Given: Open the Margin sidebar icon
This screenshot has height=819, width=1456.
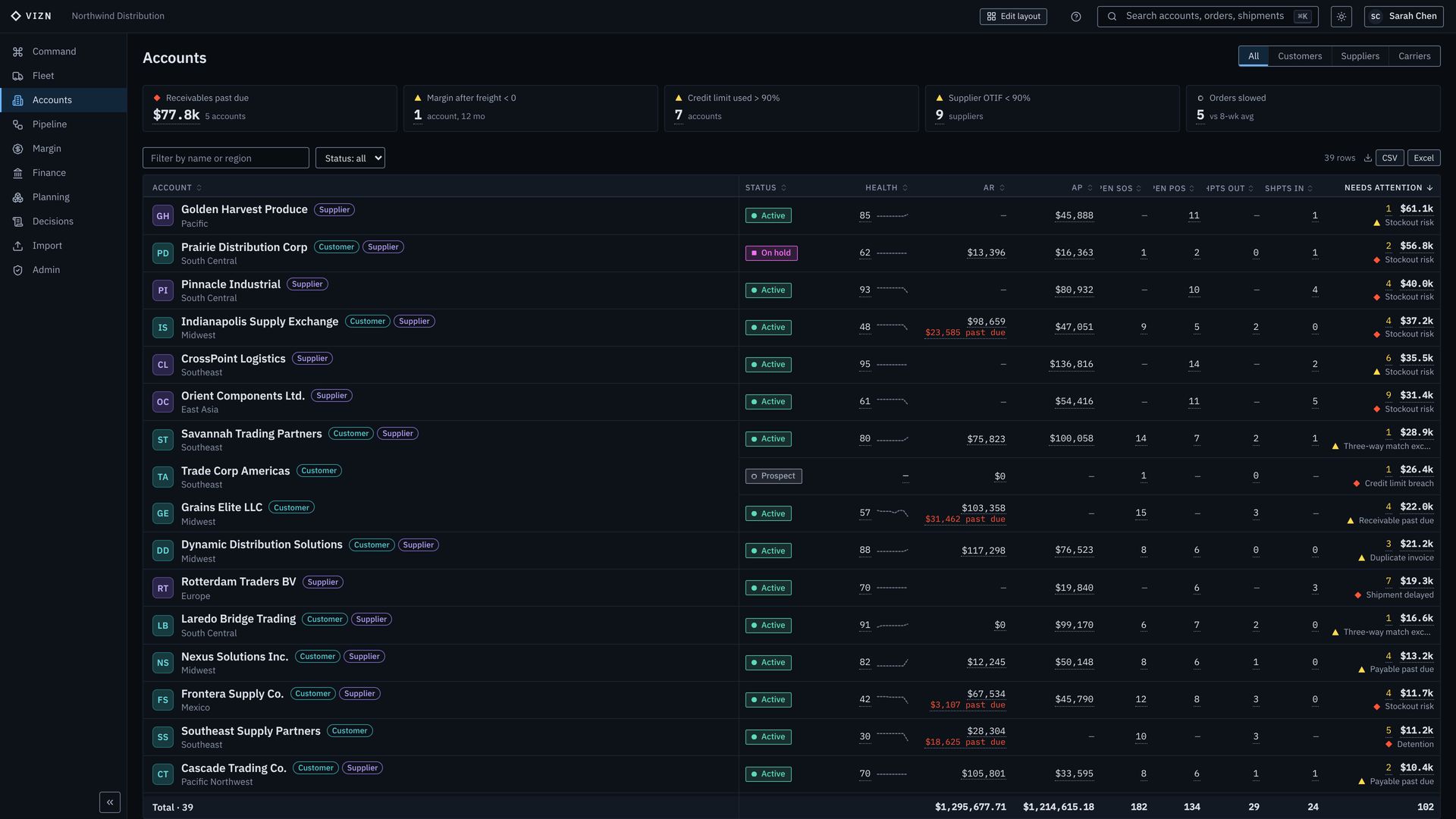Looking at the screenshot, I should pos(17,149).
